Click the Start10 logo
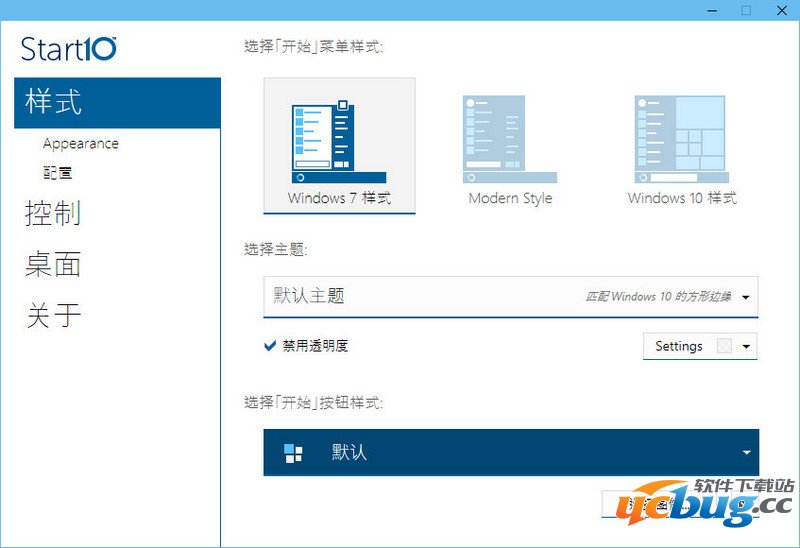Viewport: 800px width, 548px height. coord(69,48)
